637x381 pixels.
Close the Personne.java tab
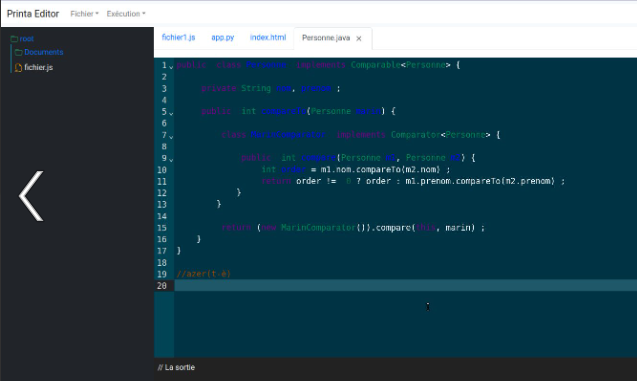[359, 39]
